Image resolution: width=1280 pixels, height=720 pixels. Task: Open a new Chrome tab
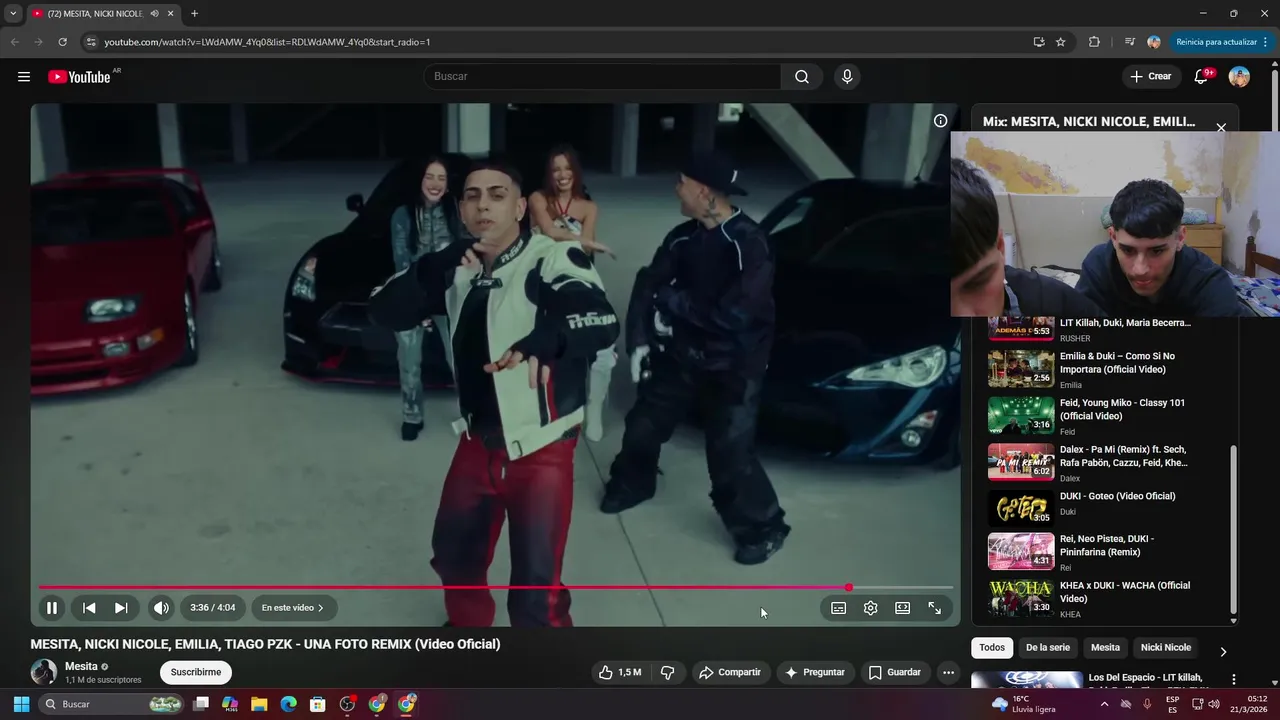(194, 14)
